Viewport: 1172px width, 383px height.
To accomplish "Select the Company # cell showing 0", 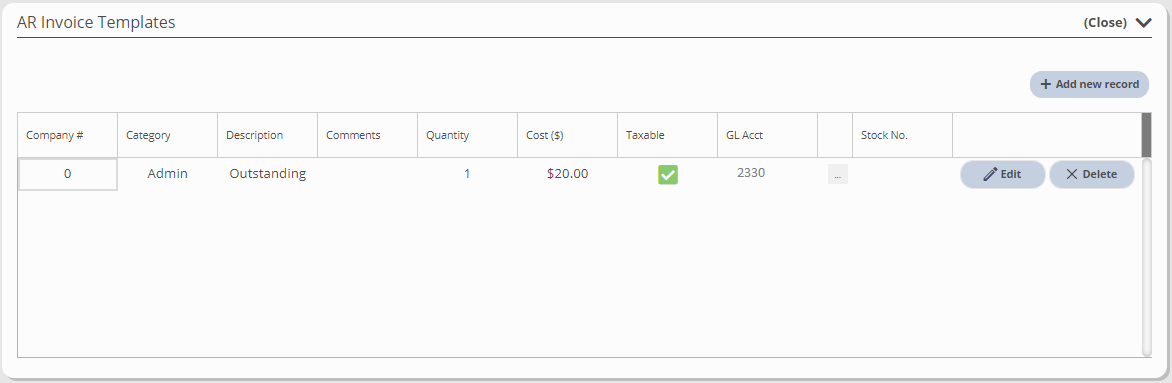I will 67,174.
